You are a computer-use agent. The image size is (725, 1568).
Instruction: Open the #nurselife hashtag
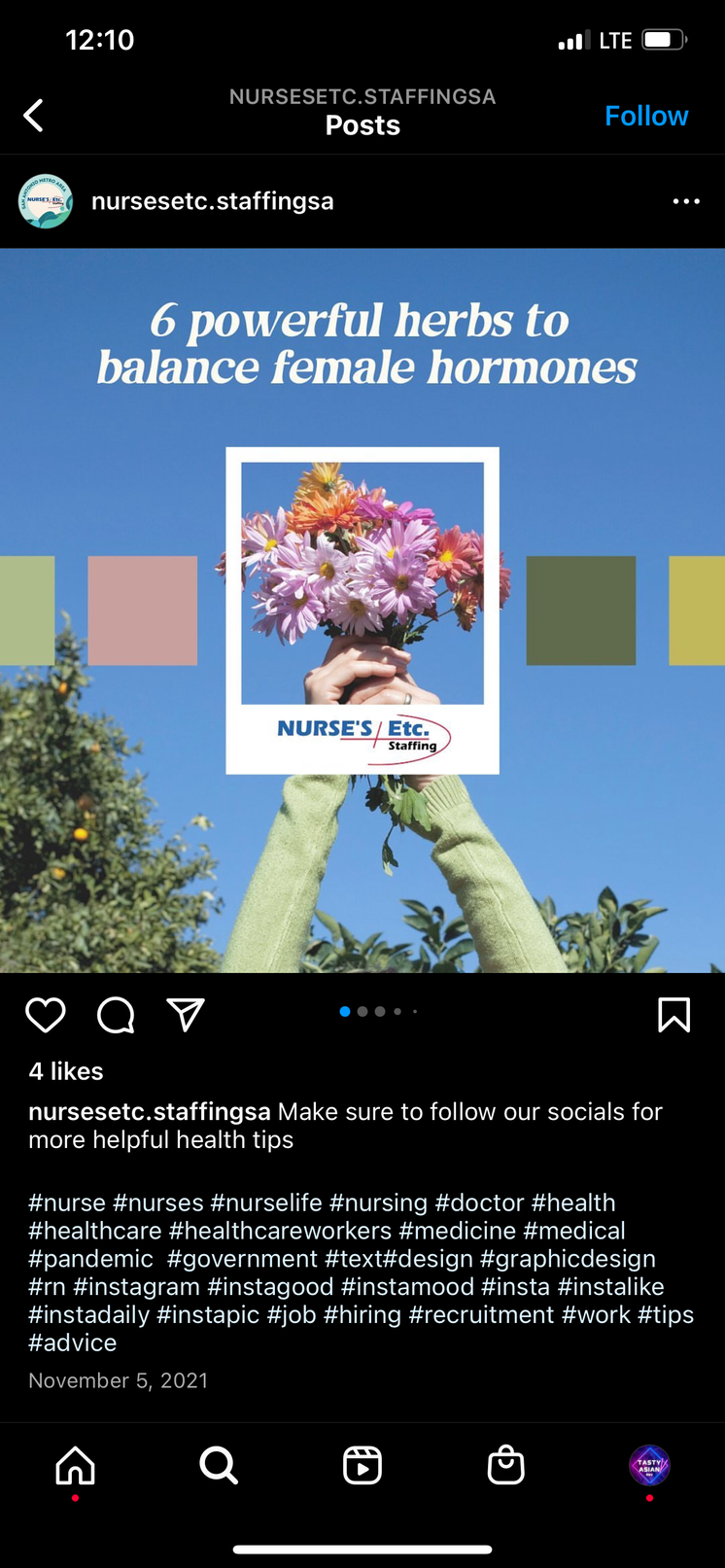266,1202
